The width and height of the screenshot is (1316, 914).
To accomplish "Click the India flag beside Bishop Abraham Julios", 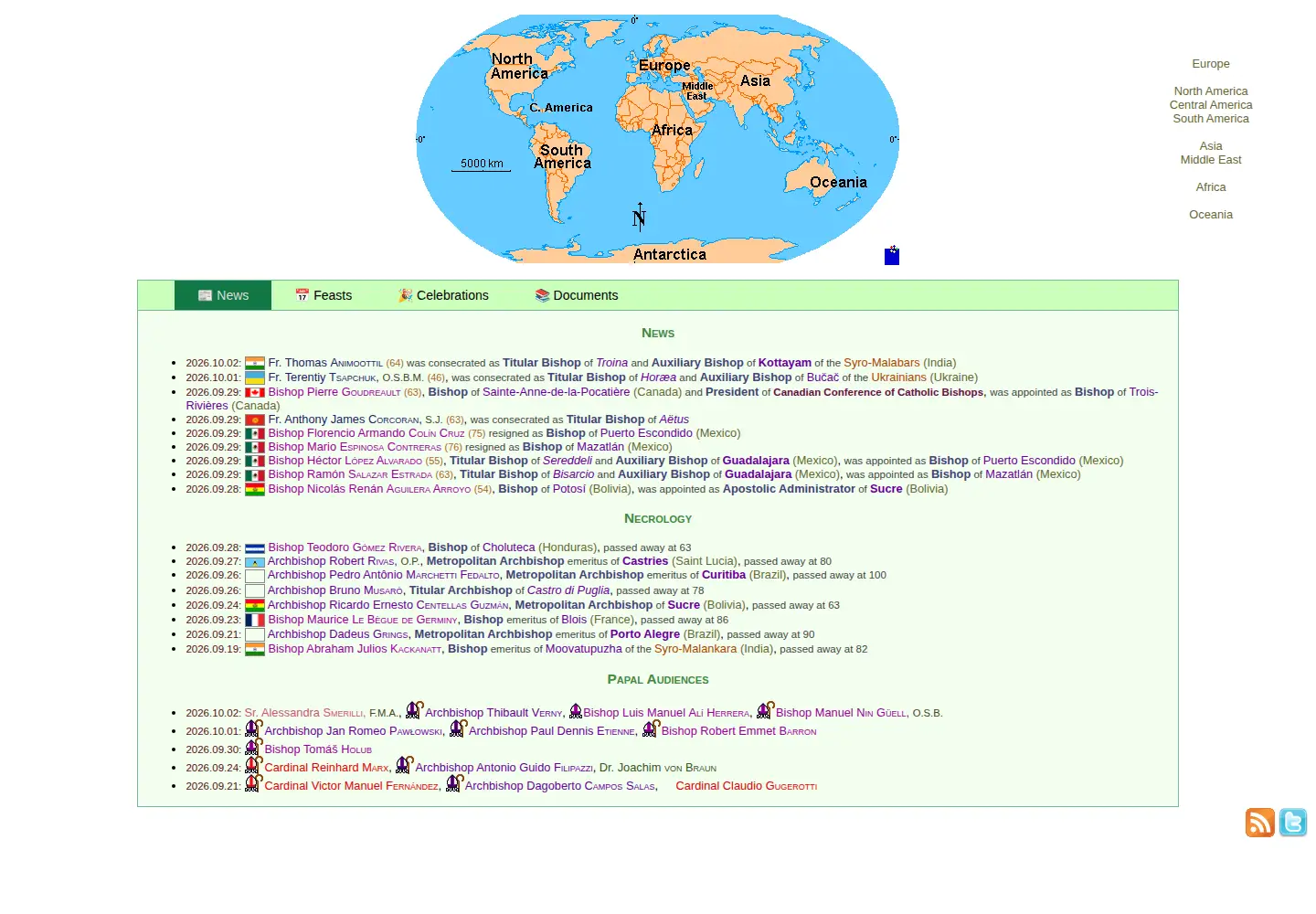I will click(x=255, y=649).
